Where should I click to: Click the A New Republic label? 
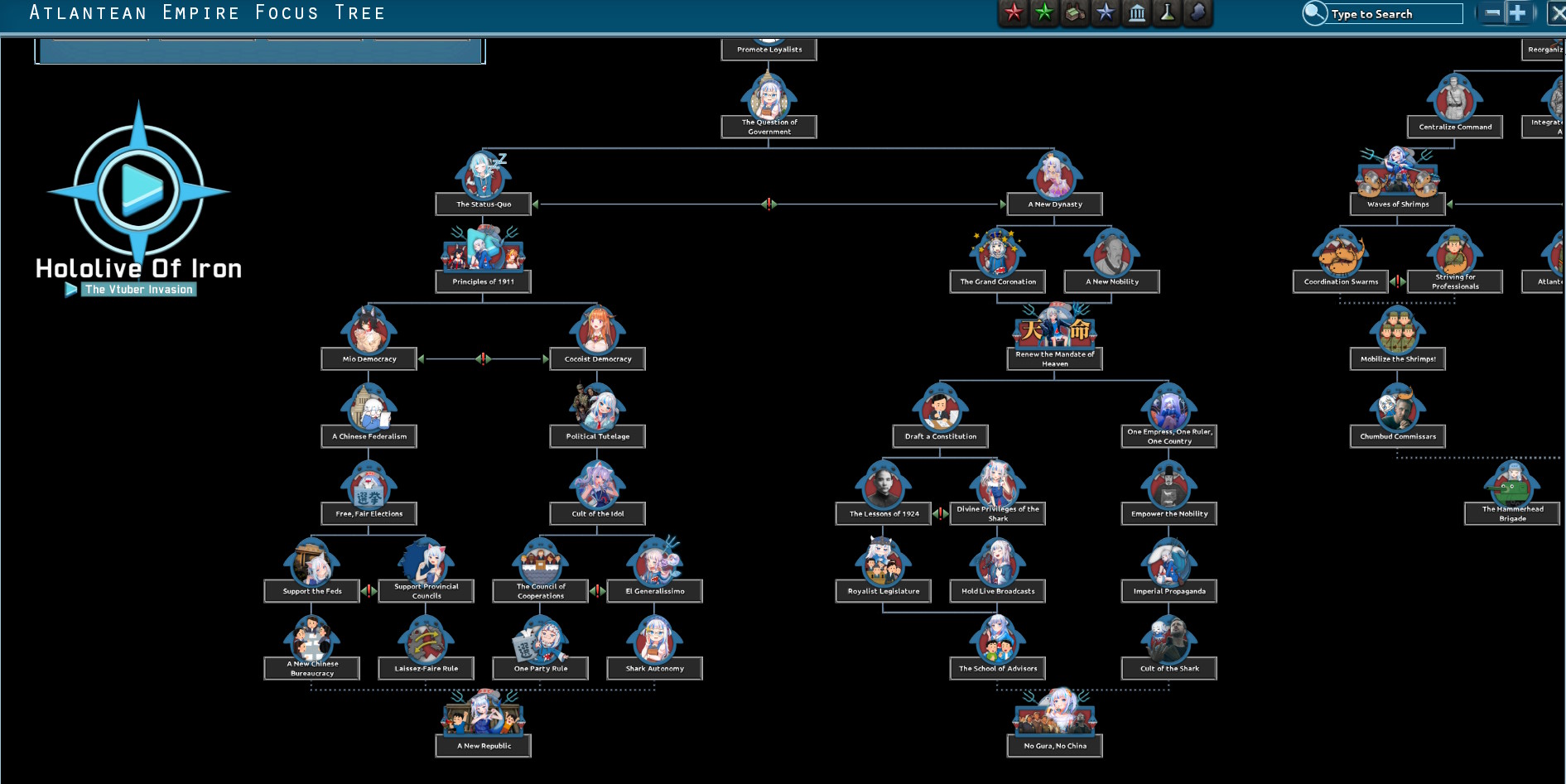[484, 746]
